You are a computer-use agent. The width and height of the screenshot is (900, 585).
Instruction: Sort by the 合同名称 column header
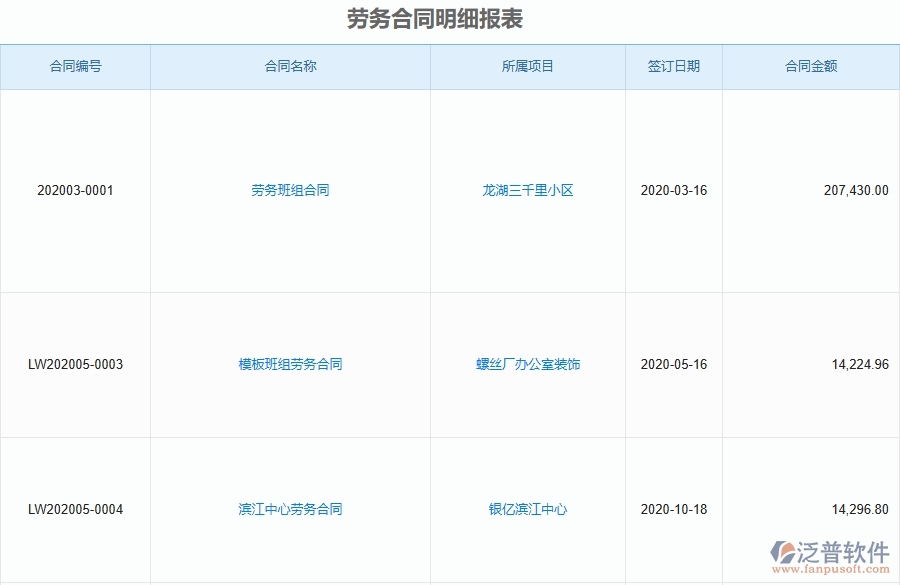pyautogui.click(x=289, y=67)
